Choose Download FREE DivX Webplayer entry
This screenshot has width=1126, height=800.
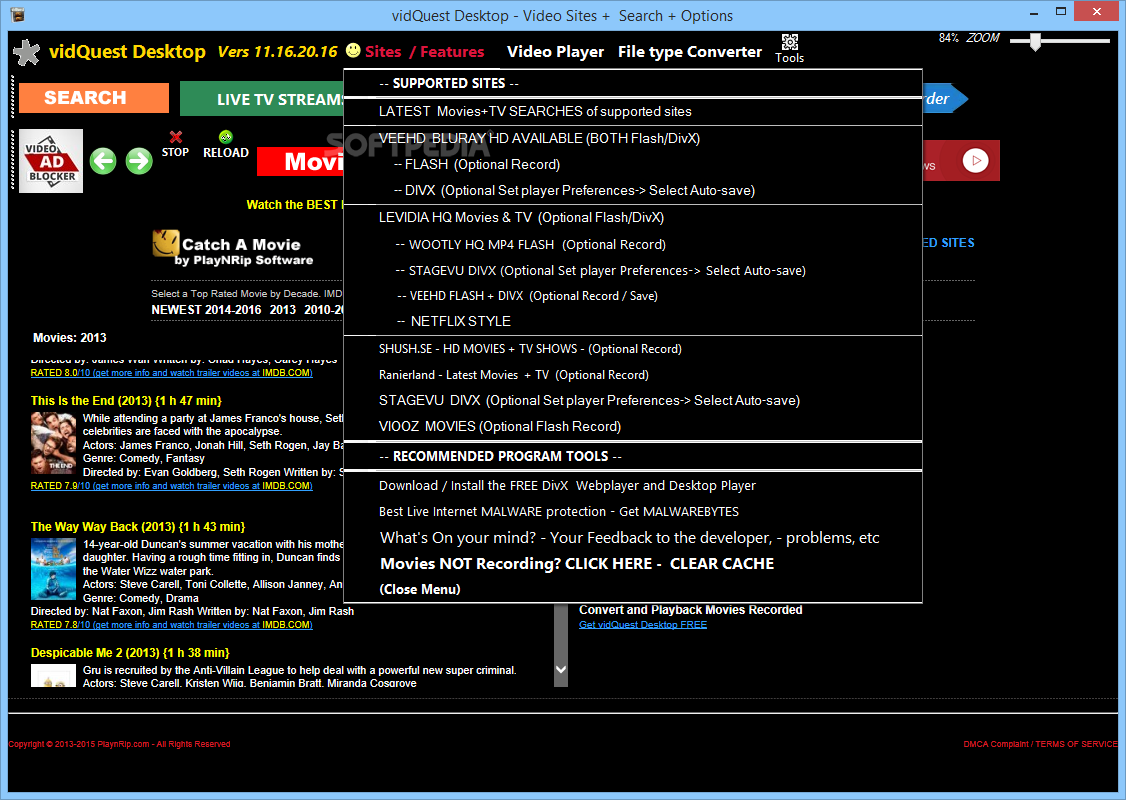tap(633, 485)
